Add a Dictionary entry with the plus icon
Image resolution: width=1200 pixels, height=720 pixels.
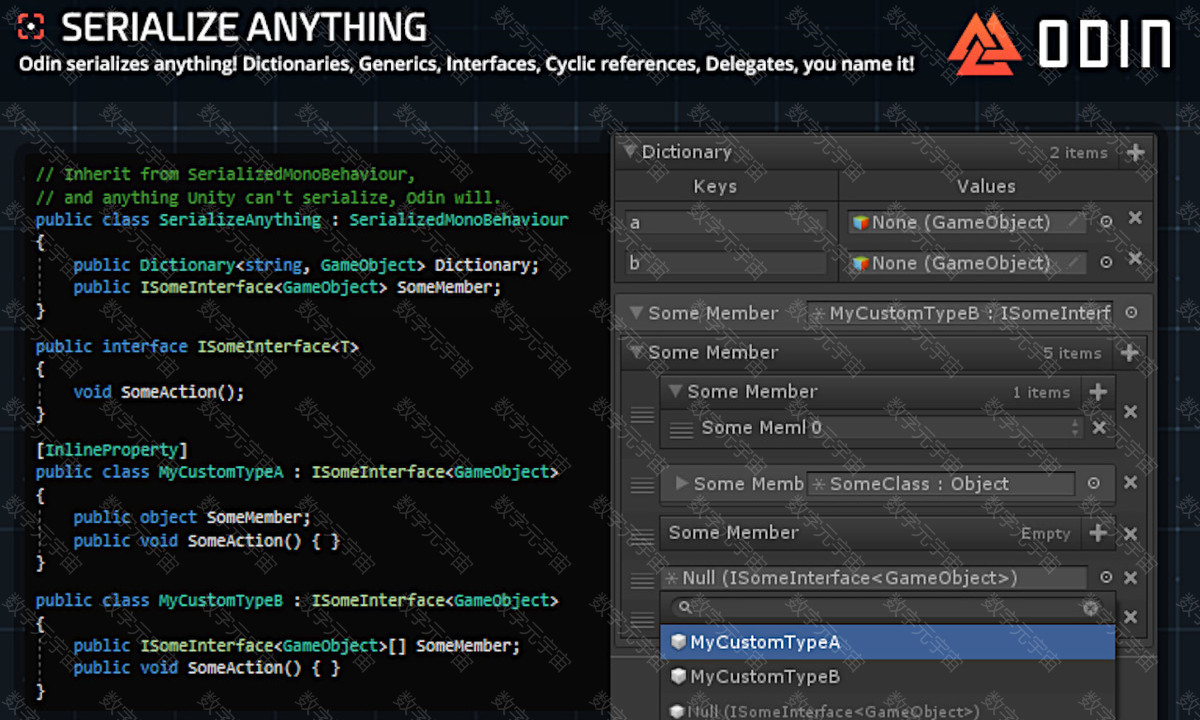[x=1135, y=152]
